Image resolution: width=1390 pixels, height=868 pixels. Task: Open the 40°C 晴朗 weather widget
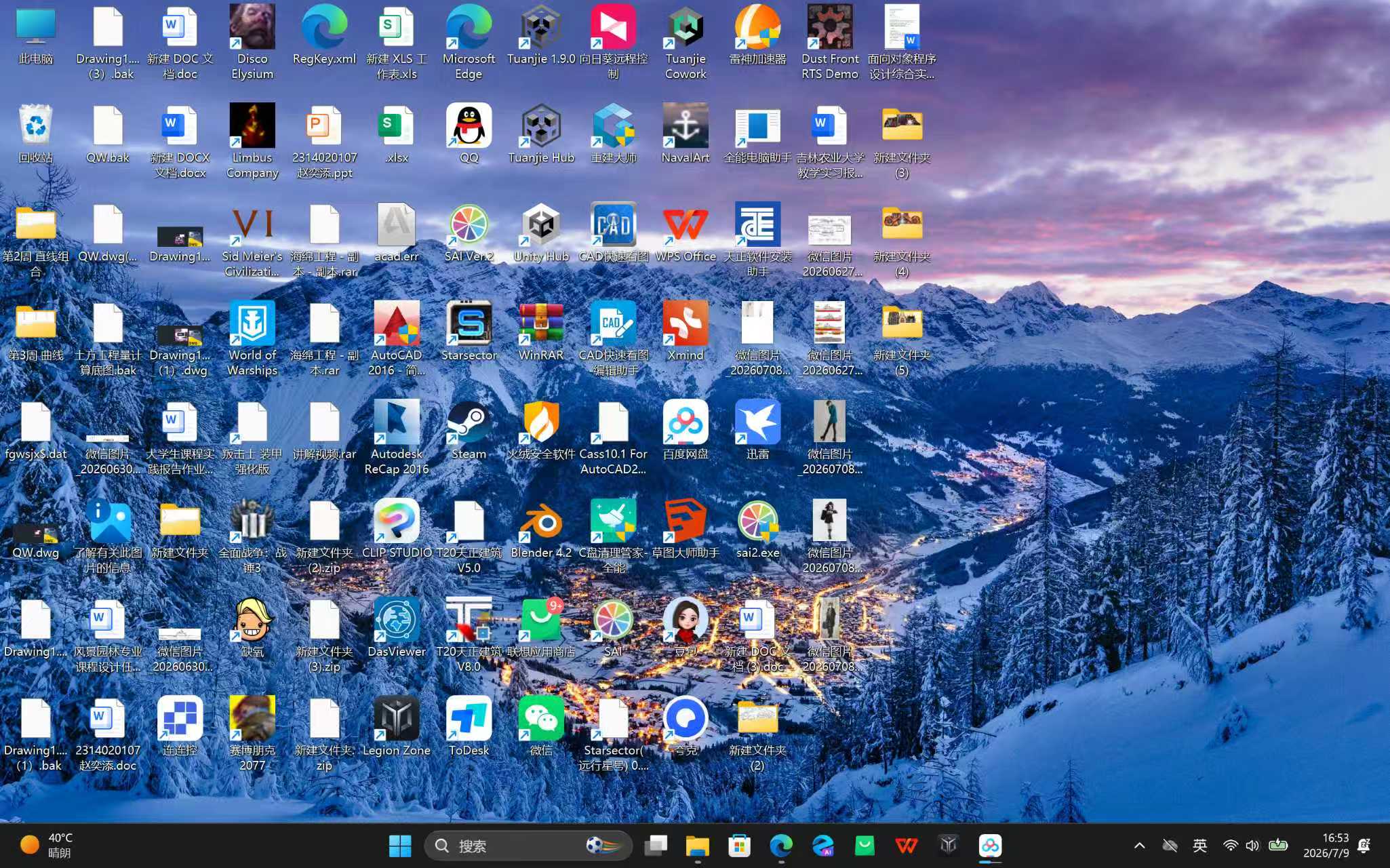(46, 846)
